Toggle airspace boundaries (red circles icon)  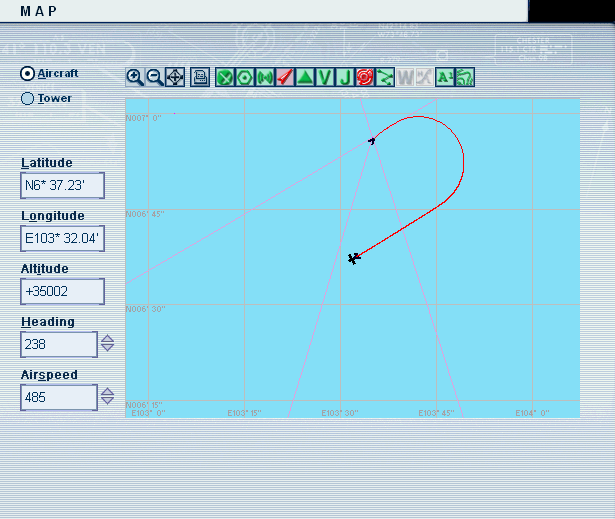pos(365,77)
